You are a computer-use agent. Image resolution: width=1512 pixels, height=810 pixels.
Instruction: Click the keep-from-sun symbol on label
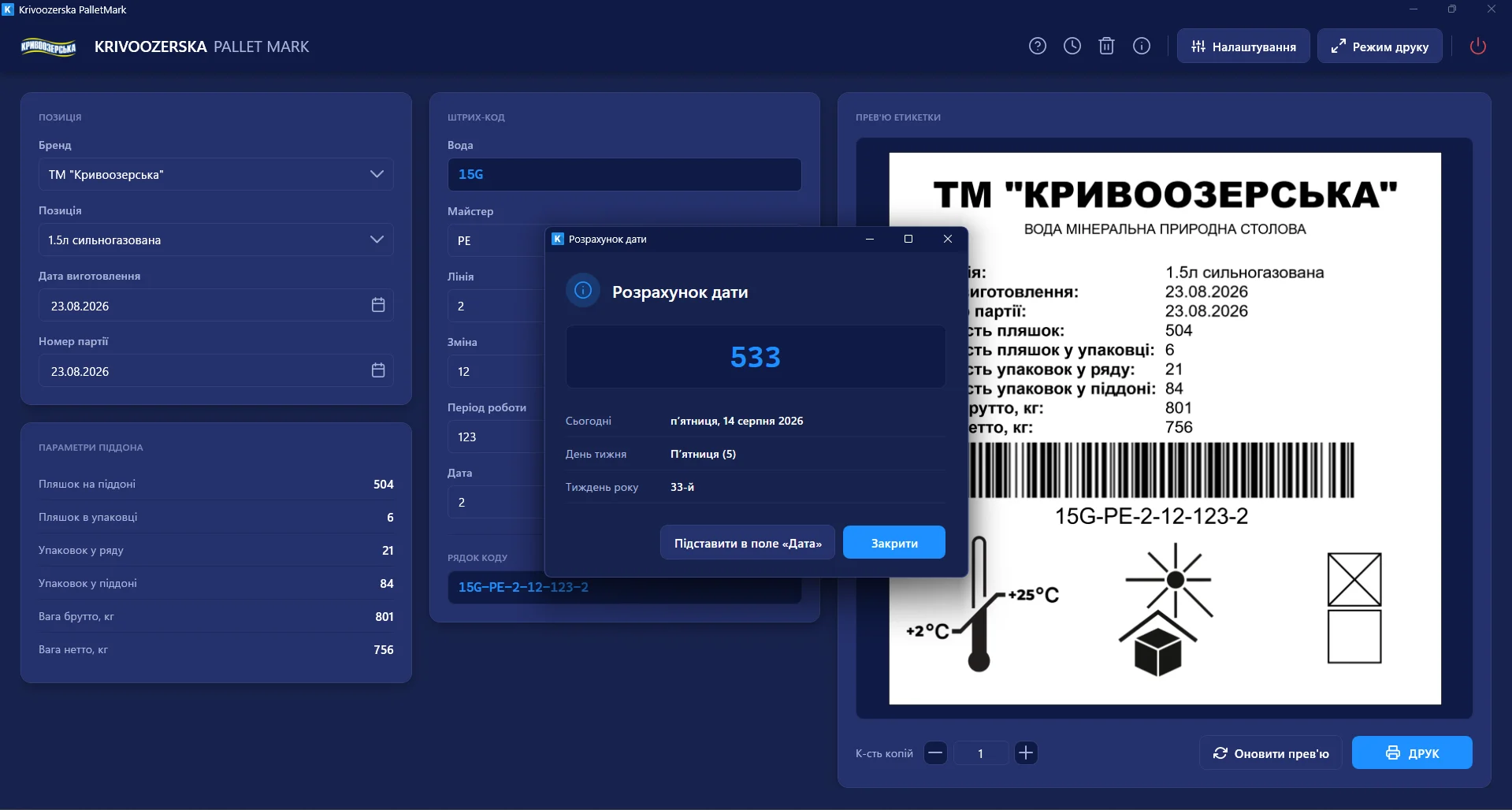(x=1166, y=609)
